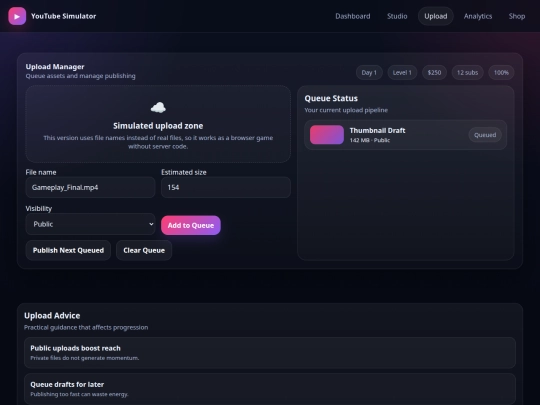540x405 pixels.
Task: Click 'Queue drafts for later' advice card
Action: [270, 389]
